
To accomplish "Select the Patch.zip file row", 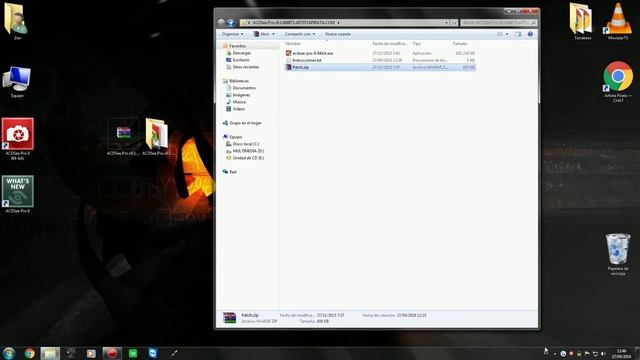I will 380,67.
